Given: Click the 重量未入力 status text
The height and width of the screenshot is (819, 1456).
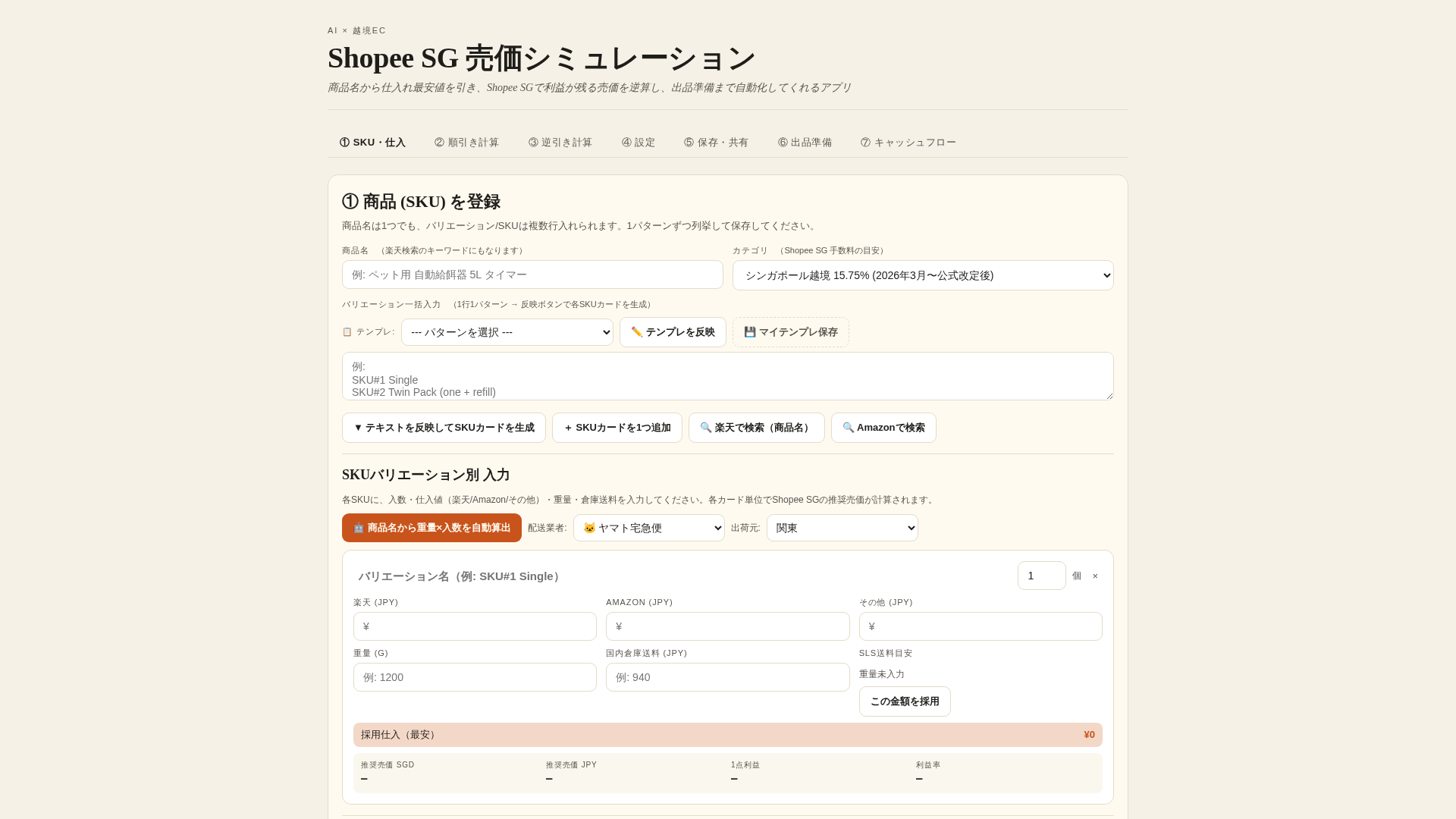Looking at the screenshot, I should 882,674.
